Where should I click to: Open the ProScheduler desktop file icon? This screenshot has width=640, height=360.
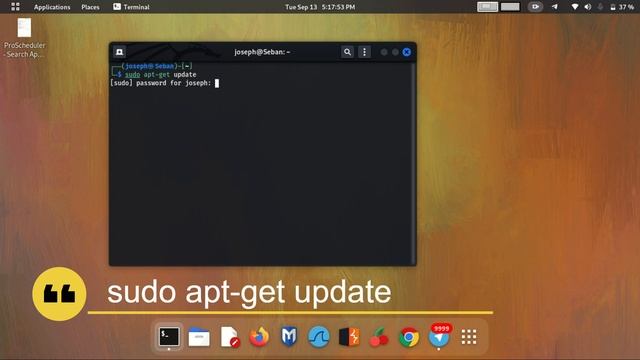(24, 38)
